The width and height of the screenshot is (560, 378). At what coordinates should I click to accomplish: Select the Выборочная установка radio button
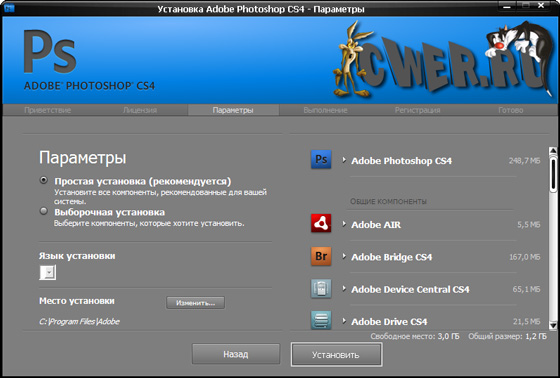44,211
